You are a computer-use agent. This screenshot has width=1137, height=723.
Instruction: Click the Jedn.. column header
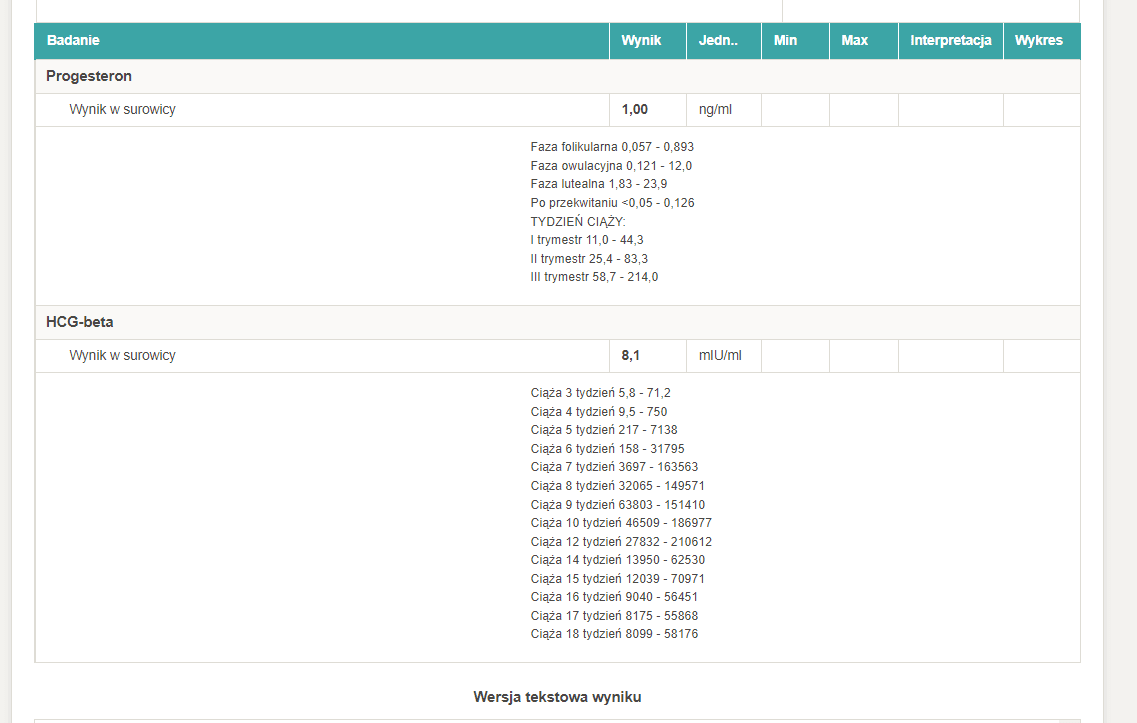718,41
